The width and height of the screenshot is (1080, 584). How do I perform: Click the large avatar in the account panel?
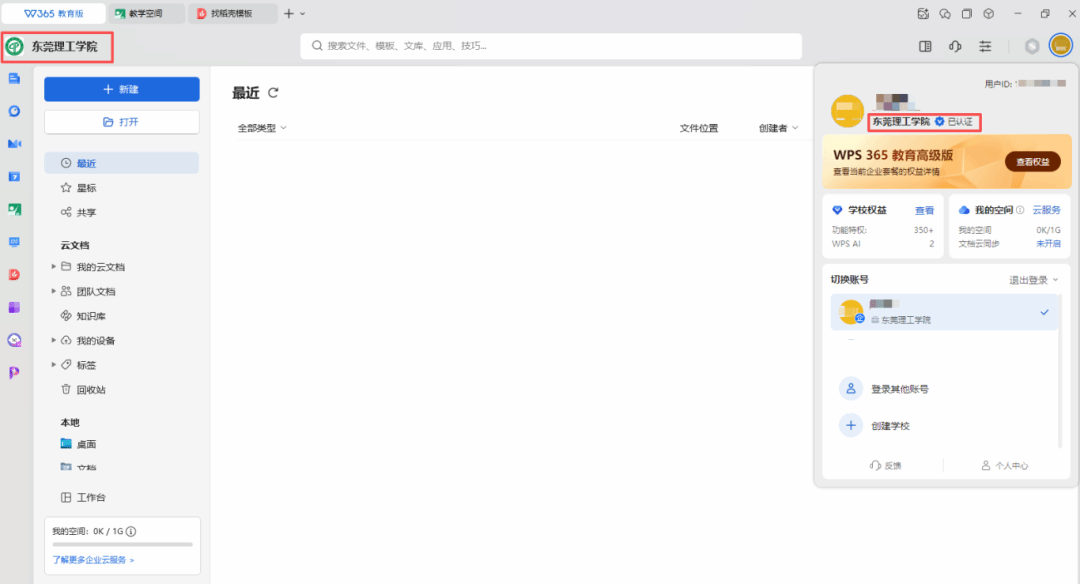(x=847, y=111)
